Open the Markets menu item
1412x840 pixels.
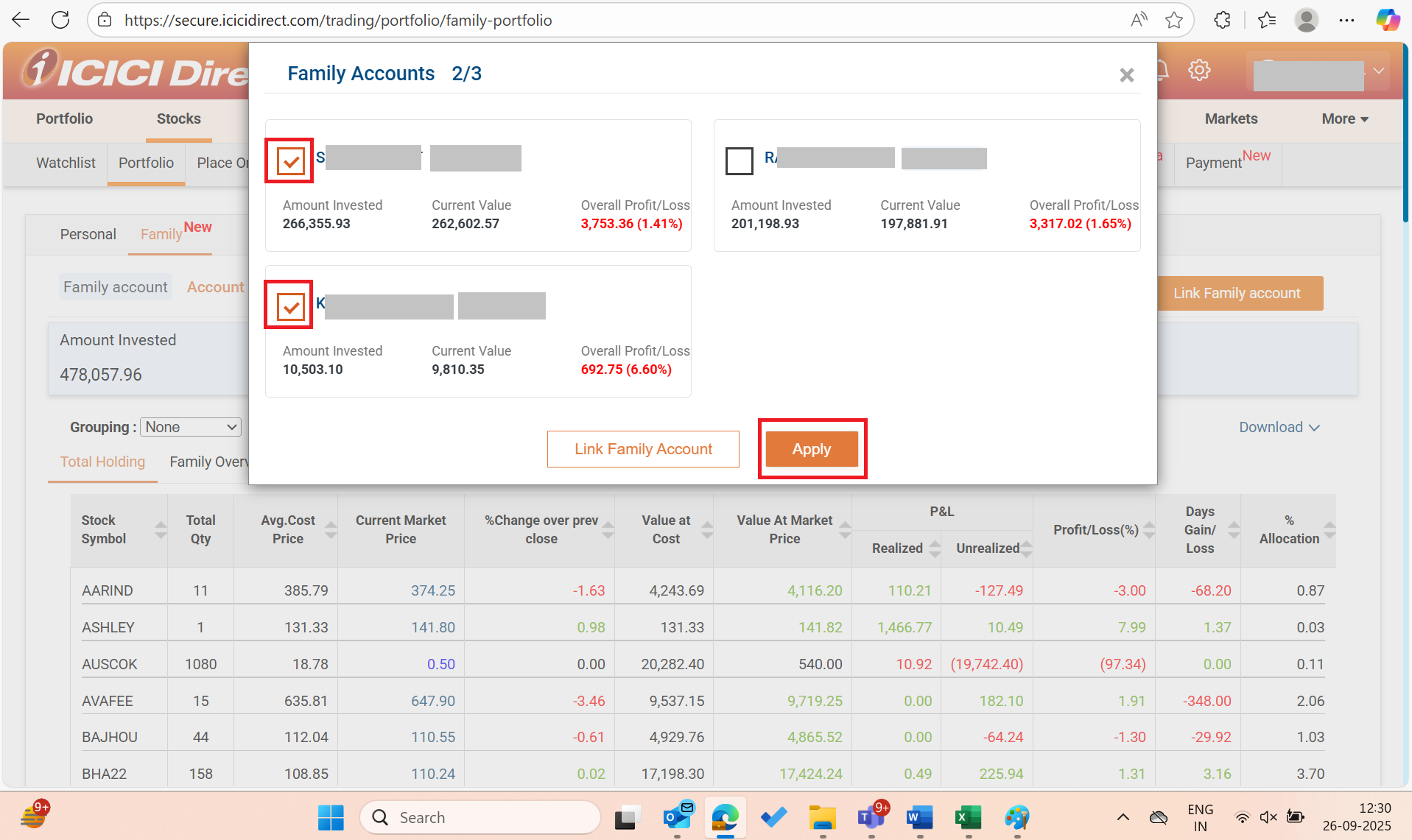pos(1230,119)
